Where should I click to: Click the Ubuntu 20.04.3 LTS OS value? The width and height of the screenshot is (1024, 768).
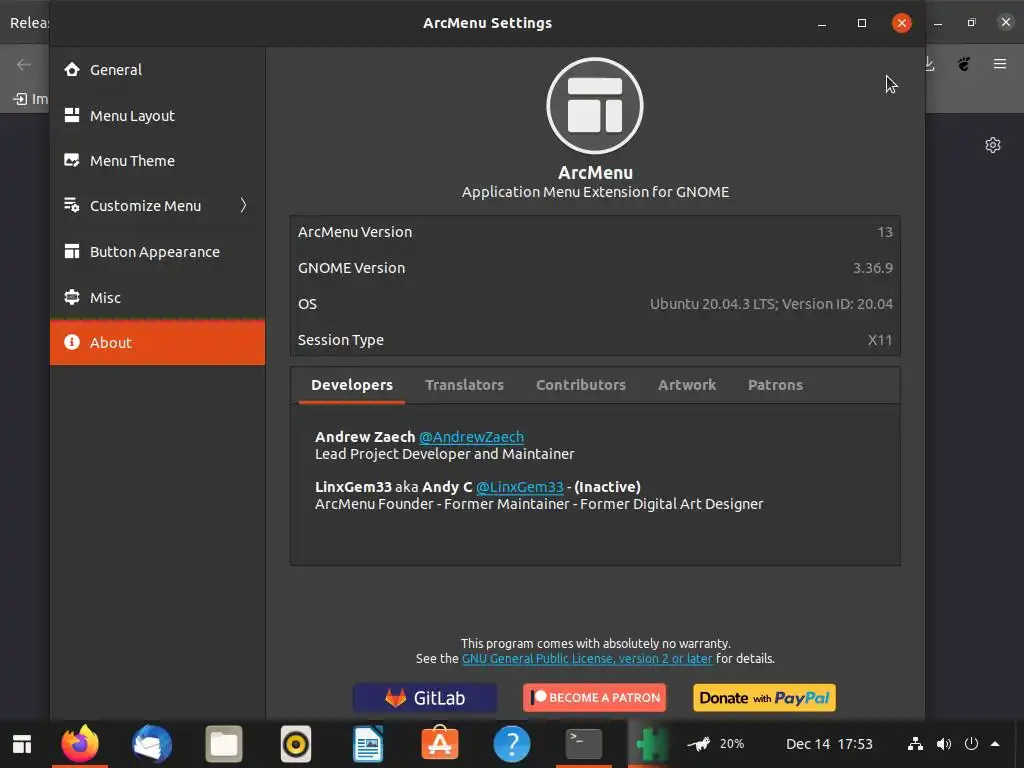coord(771,304)
